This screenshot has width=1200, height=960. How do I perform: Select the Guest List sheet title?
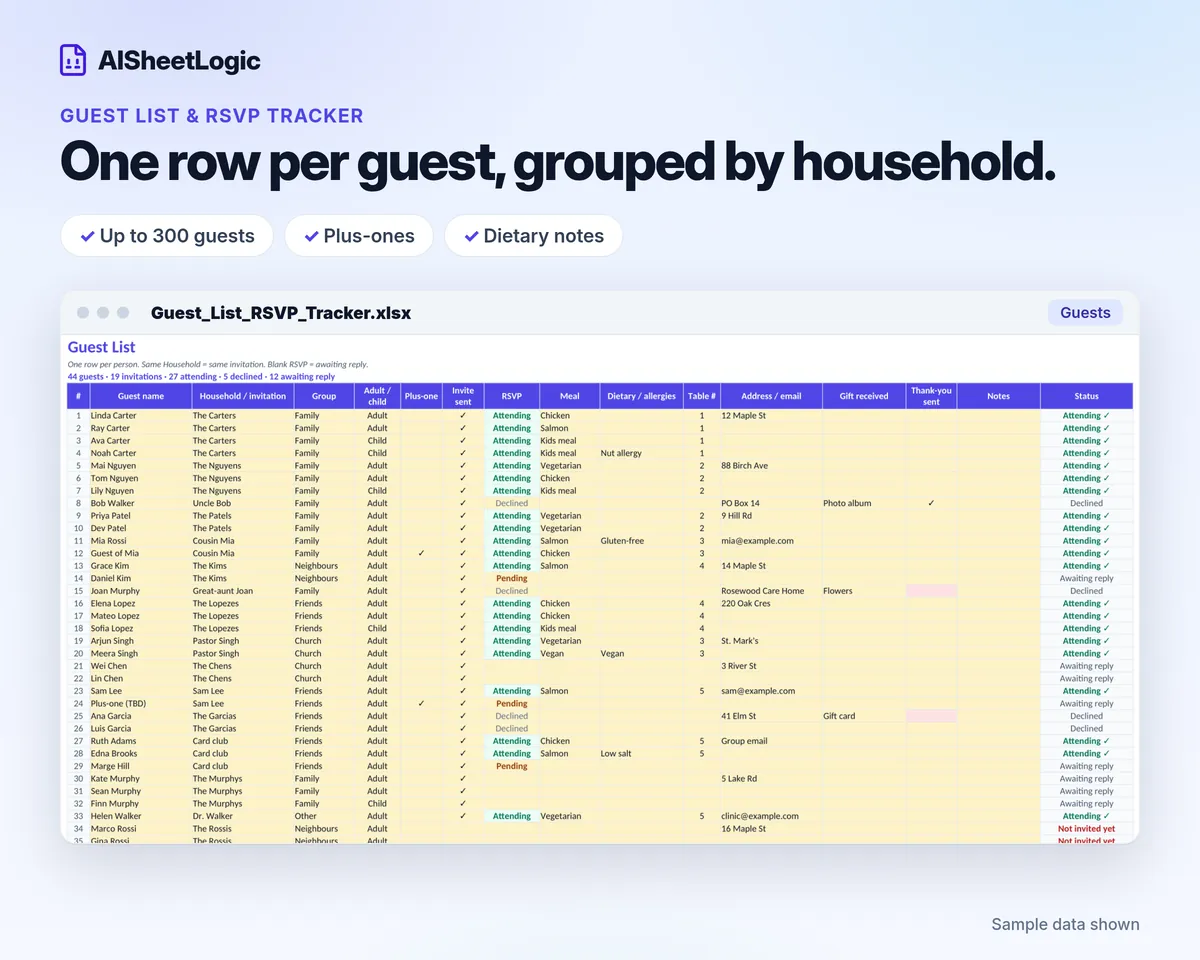[101, 347]
